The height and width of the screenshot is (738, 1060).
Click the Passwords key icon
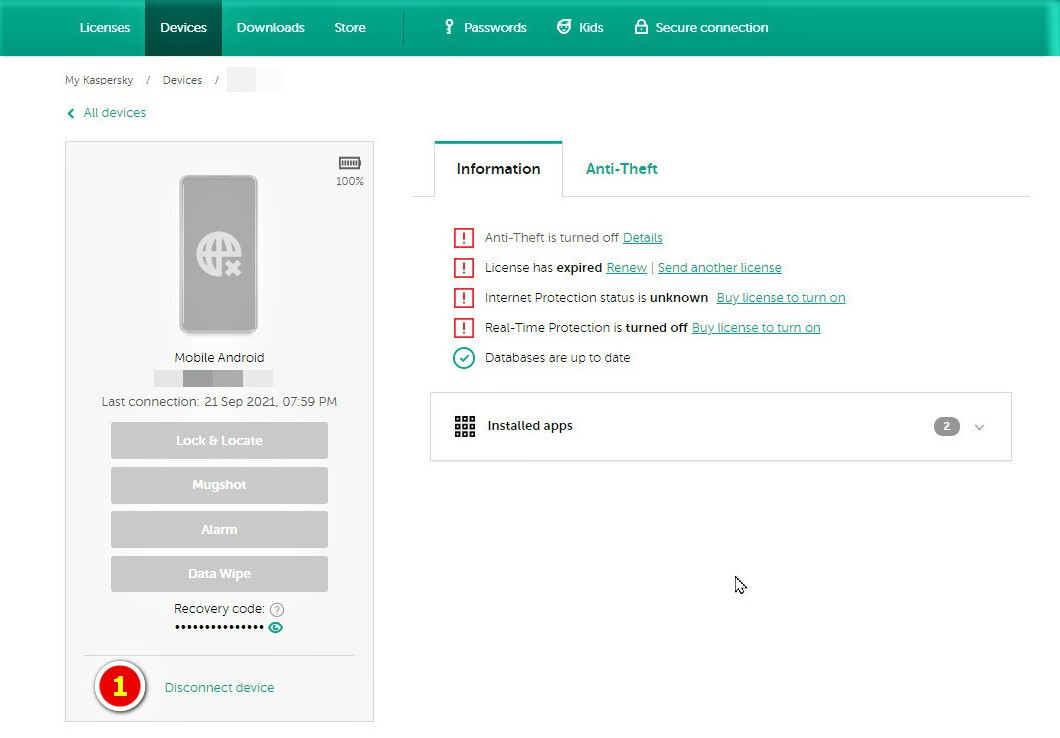(449, 27)
